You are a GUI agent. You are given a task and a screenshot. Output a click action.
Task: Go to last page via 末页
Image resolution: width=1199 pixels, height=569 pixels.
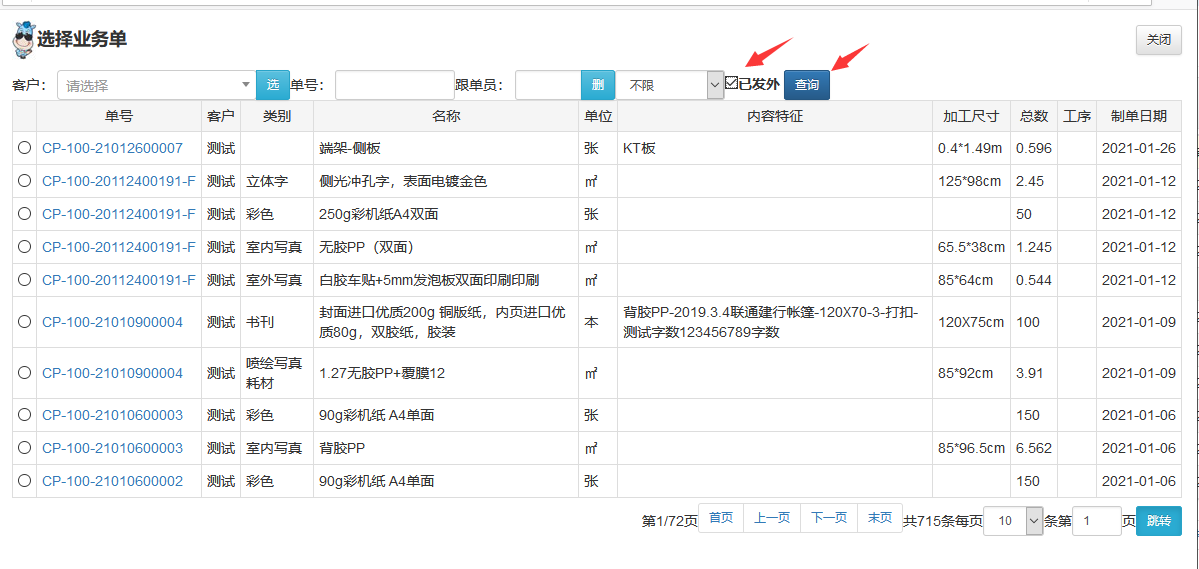[x=879, y=518]
